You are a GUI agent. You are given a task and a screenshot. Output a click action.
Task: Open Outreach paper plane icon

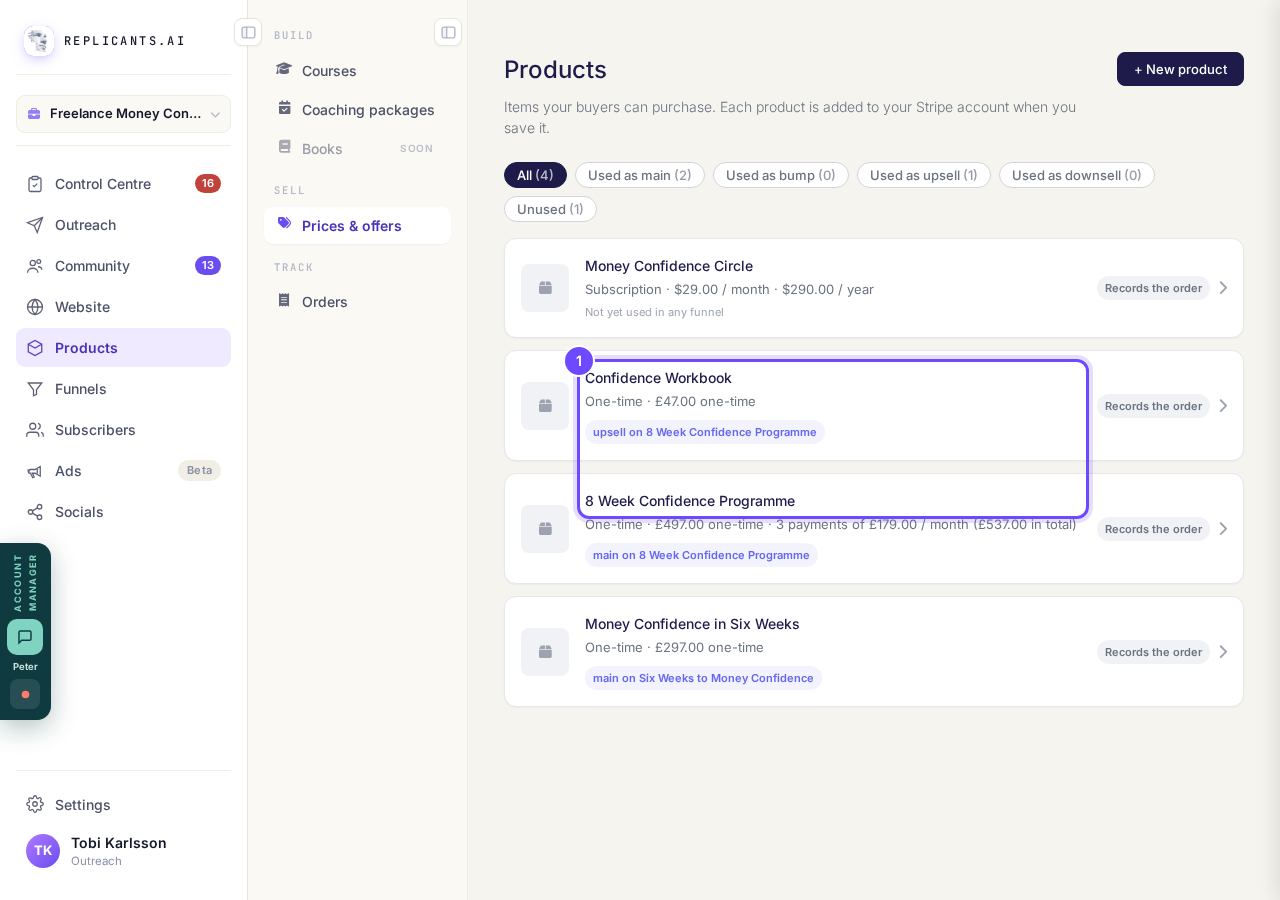pos(35,225)
